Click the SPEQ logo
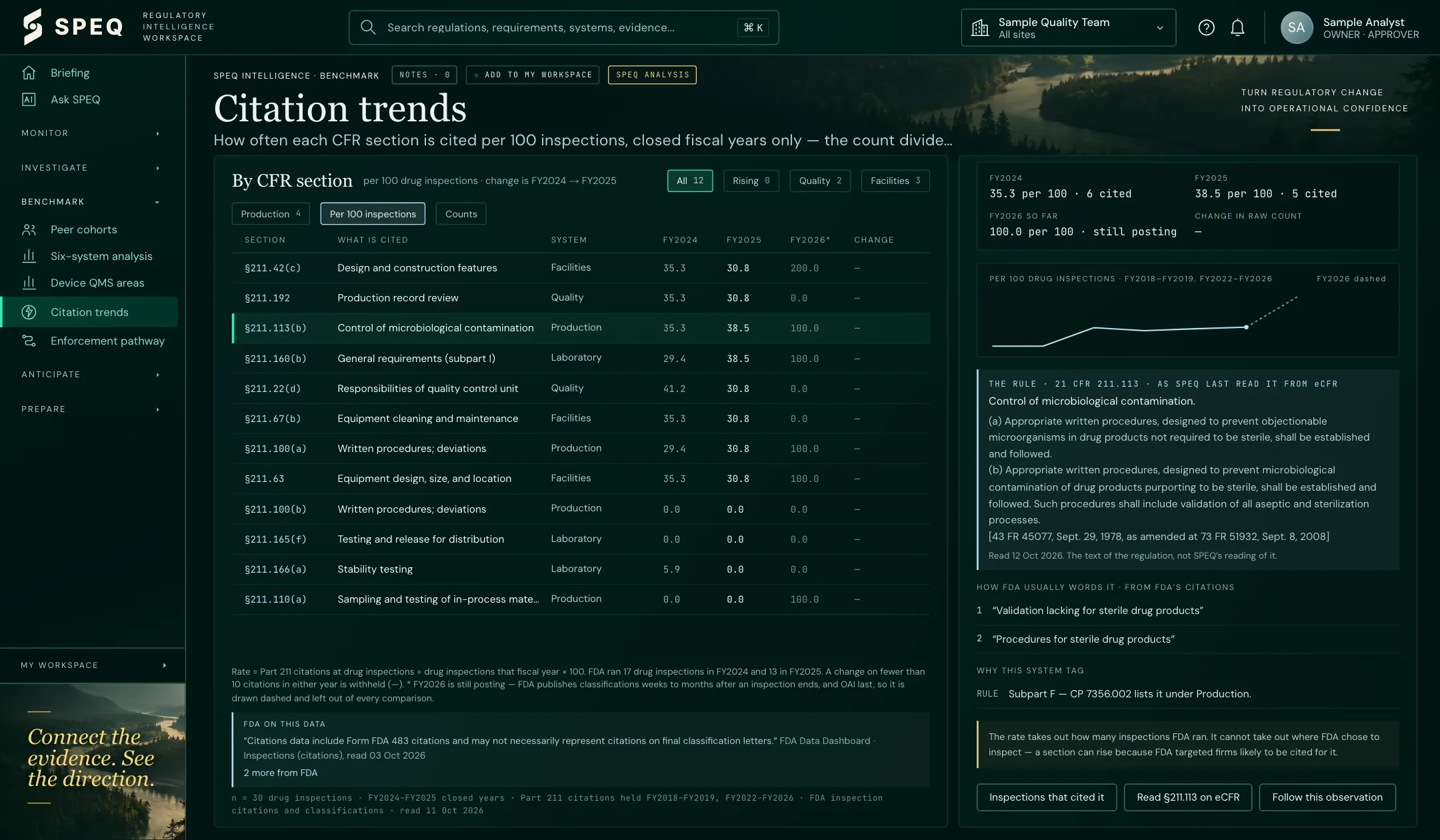Viewport: 1440px width, 840px height. 73,27
